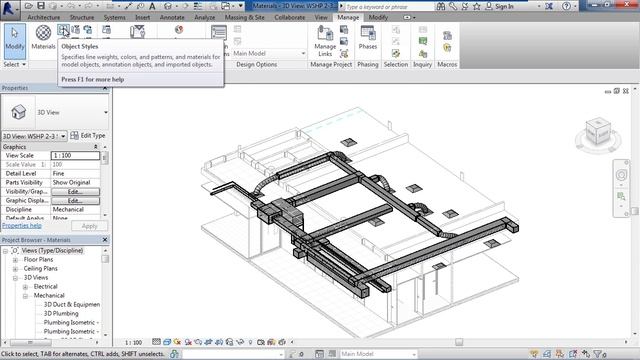Click the Edit selection icon in Selection panel
The width and height of the screenshot is (640, 360).
click(x=396, y=53)
